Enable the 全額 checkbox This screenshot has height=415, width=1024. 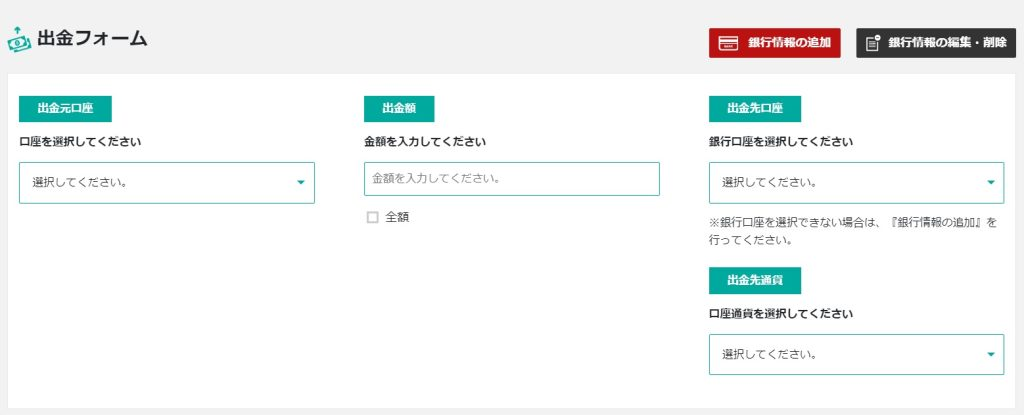(372, 217)
